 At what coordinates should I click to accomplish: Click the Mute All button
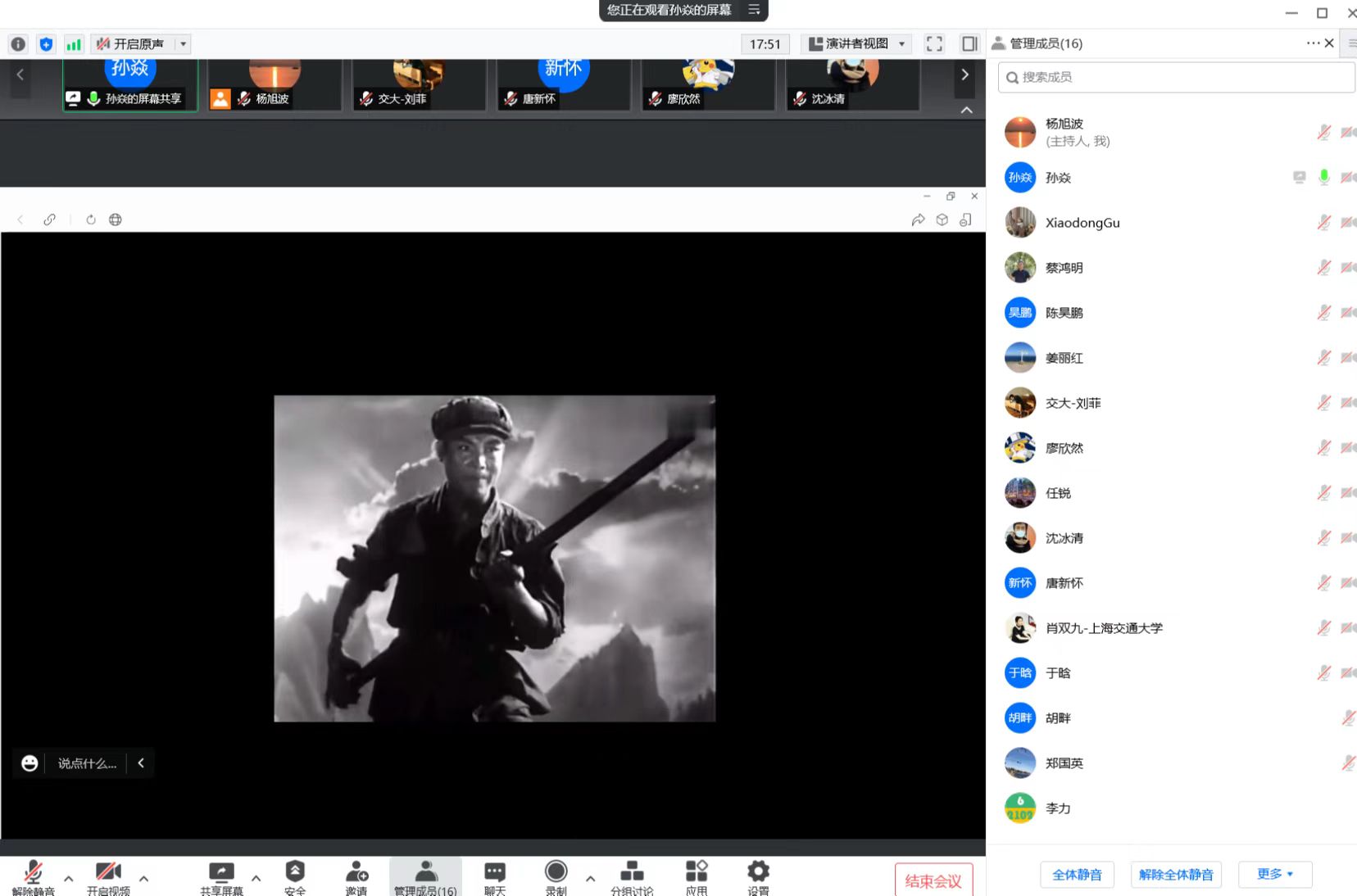pyautogui.click(x=1077, y=874)
